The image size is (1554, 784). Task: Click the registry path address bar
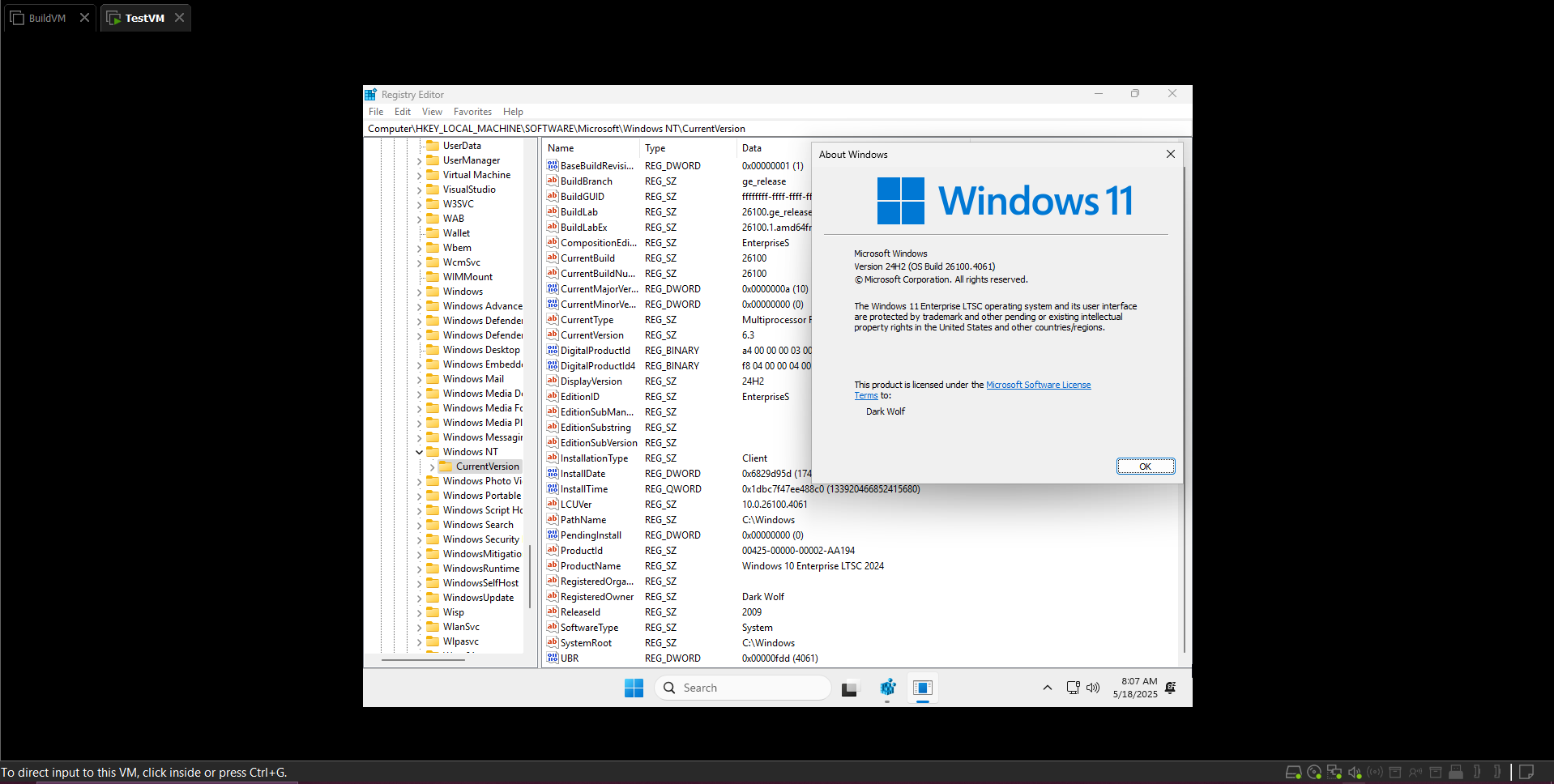tap(777, 129)
